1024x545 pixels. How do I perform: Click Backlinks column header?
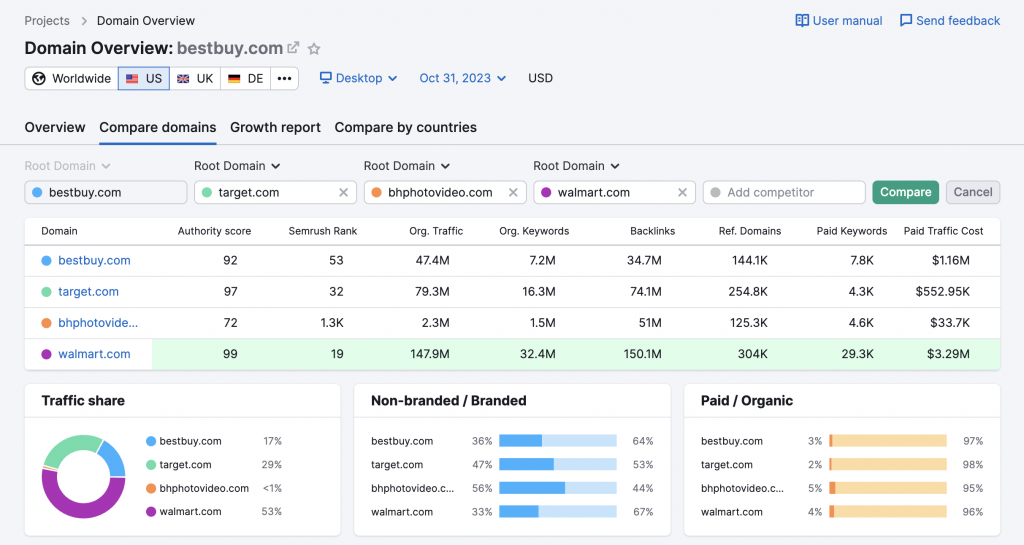click(652, 231)
